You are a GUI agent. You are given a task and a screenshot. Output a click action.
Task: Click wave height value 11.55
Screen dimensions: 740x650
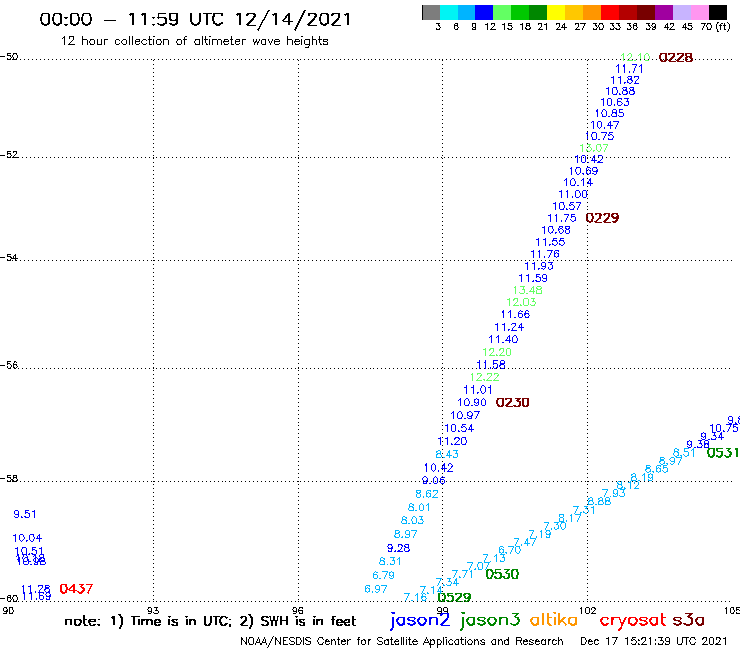(x=550, y=242)
